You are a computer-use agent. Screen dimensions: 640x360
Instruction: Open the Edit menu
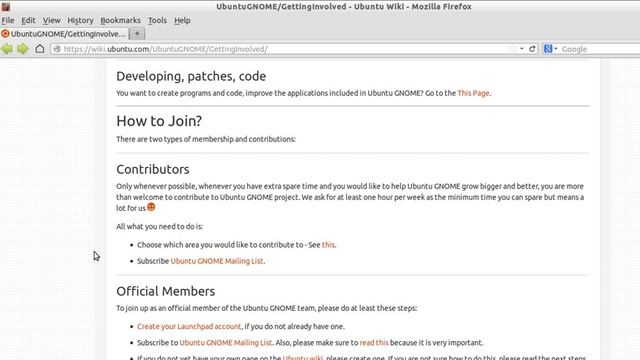28,20
